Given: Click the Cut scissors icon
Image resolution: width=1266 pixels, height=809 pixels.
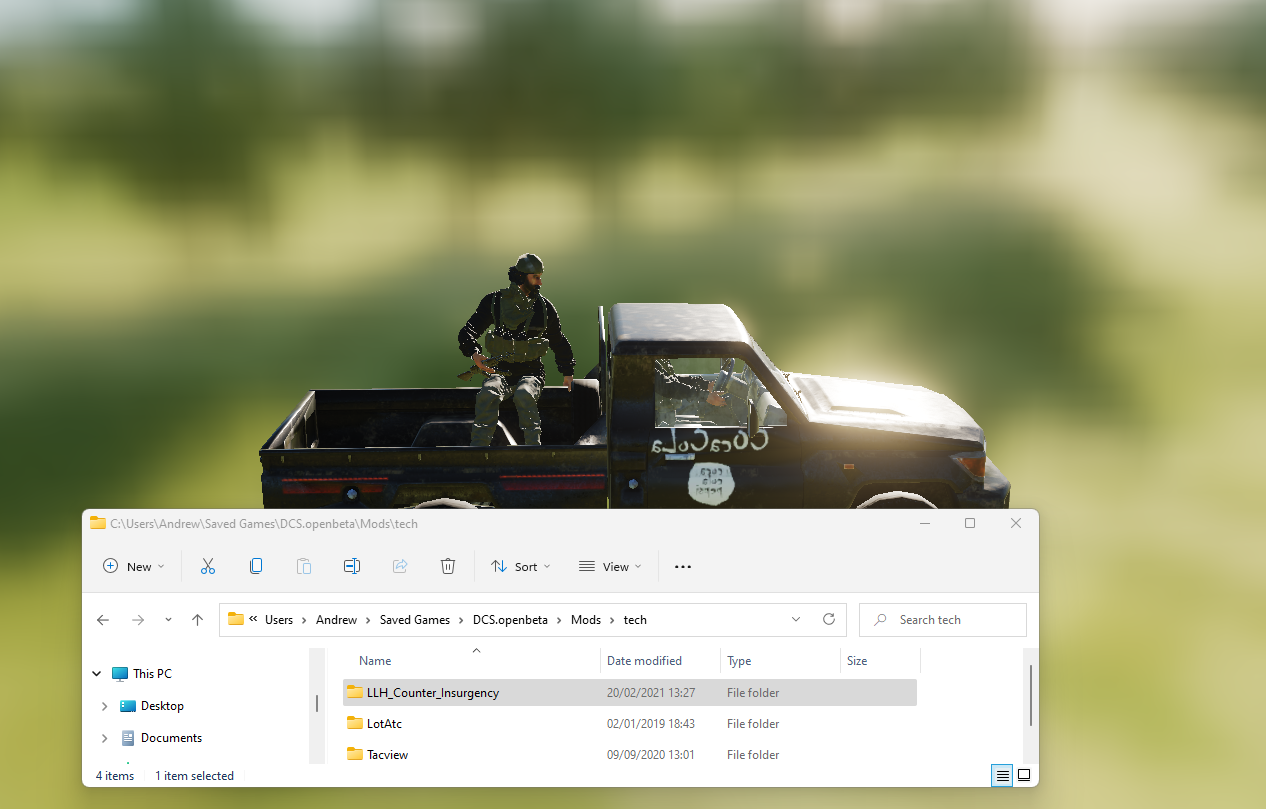Looking at the screenshot, I should (208, 566).
